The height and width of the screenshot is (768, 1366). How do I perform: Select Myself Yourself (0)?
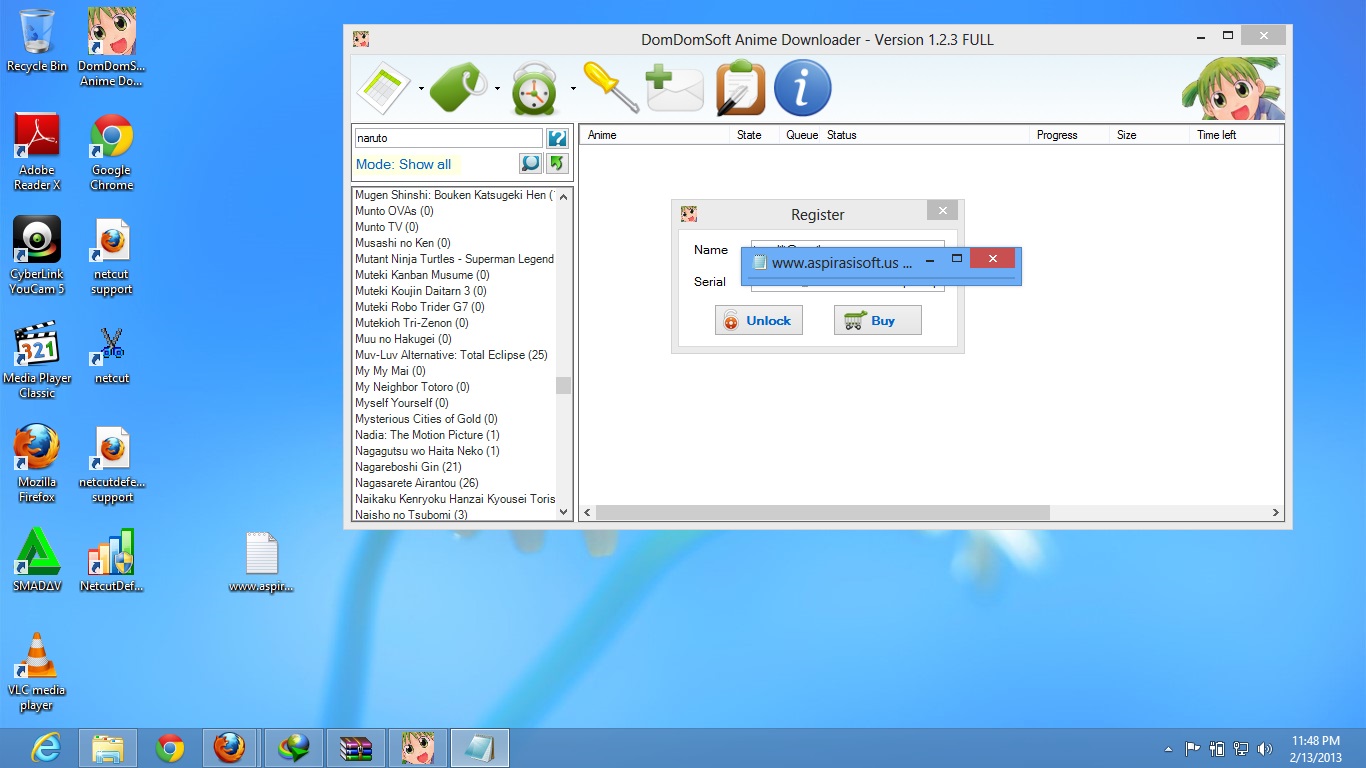pos(402,403)
